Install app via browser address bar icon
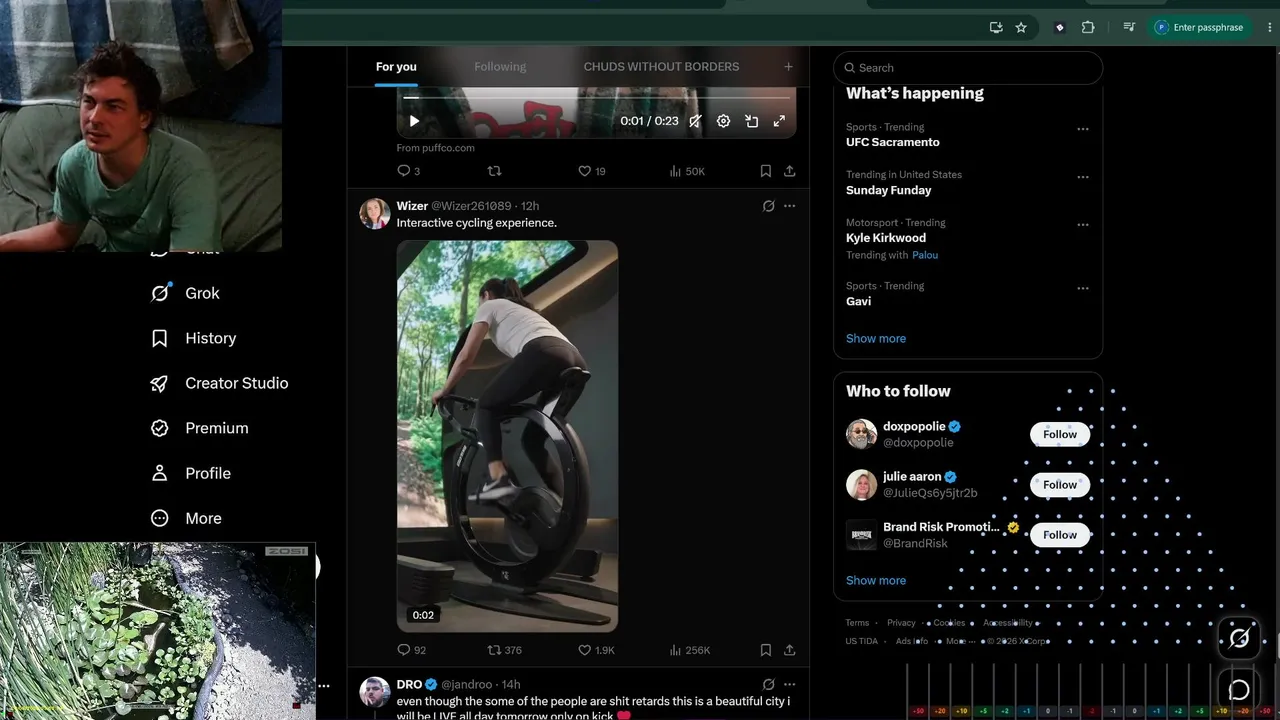The height and width of the screenshot is (720, 1280). 996,28
